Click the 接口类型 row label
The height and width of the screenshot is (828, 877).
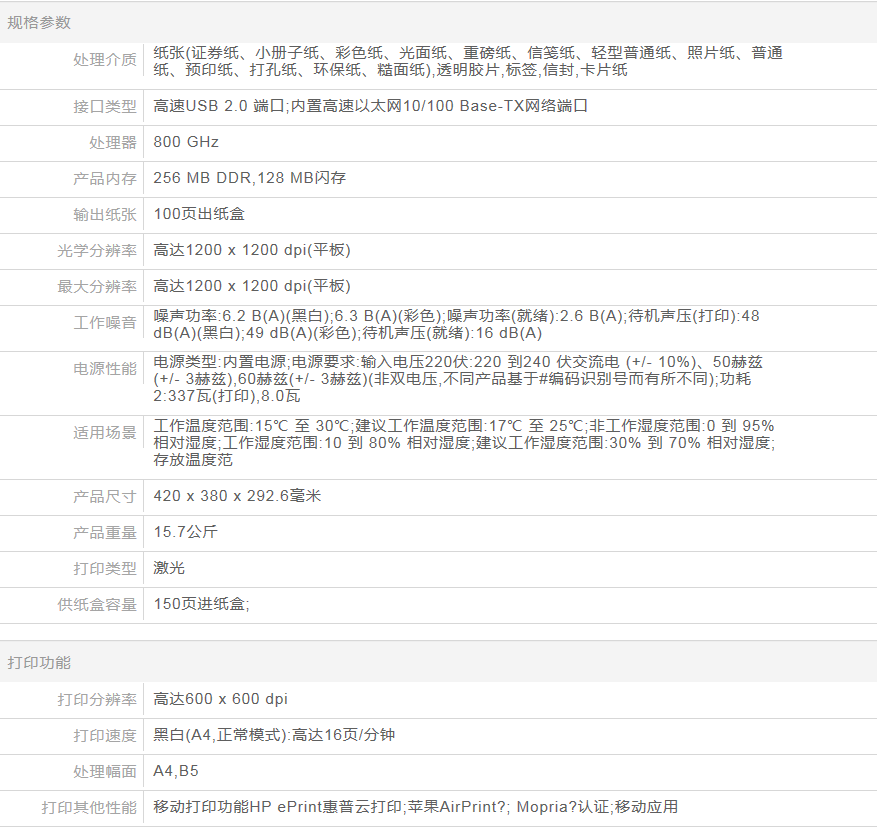click(x=105, y=106)
